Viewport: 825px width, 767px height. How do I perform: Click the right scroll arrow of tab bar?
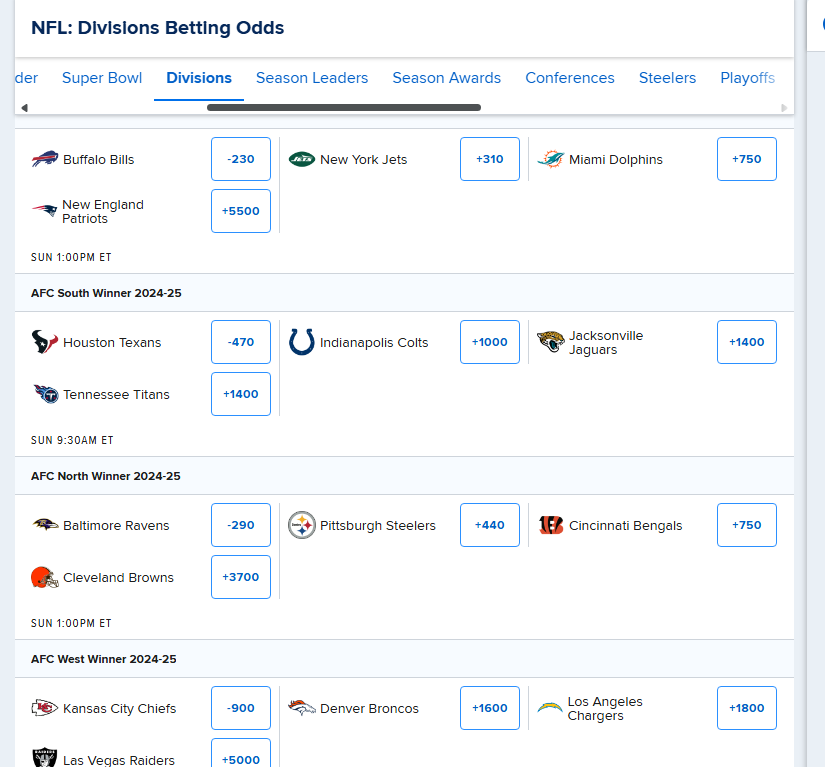784,108
